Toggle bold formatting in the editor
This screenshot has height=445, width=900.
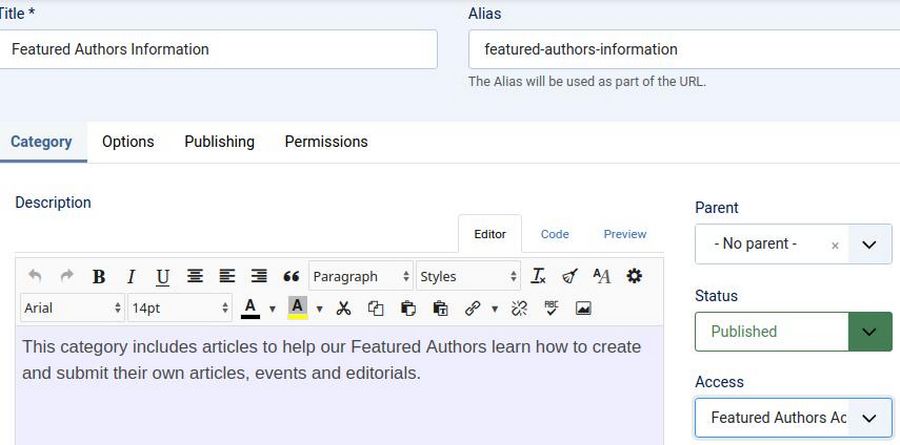tap(99, 277)
